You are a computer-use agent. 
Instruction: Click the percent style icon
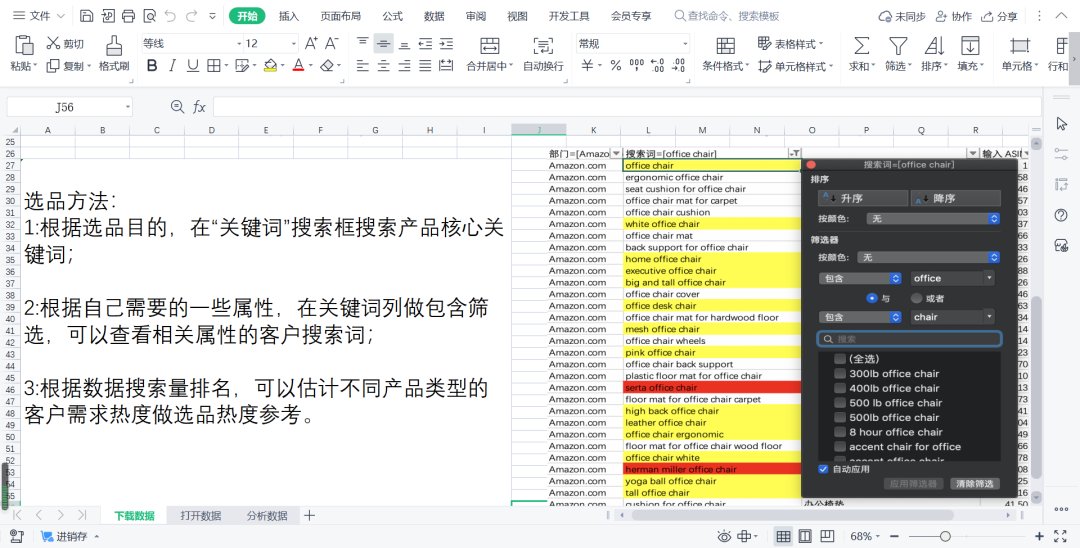(616, 66)
